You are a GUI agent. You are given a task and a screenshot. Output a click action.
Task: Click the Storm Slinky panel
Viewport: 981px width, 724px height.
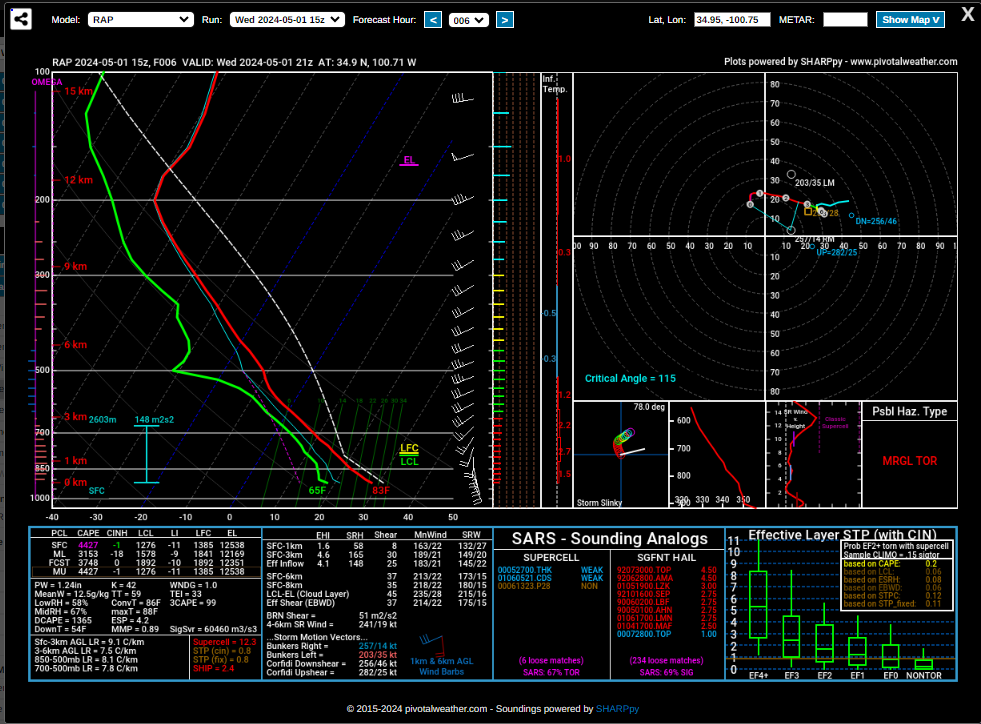[x=621, y=454]
